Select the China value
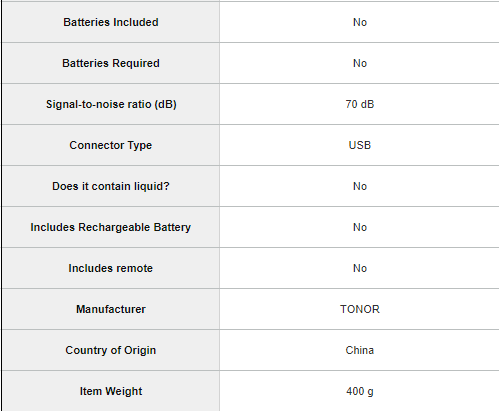Viewport: 499px width, 411px height. [360, 350]
